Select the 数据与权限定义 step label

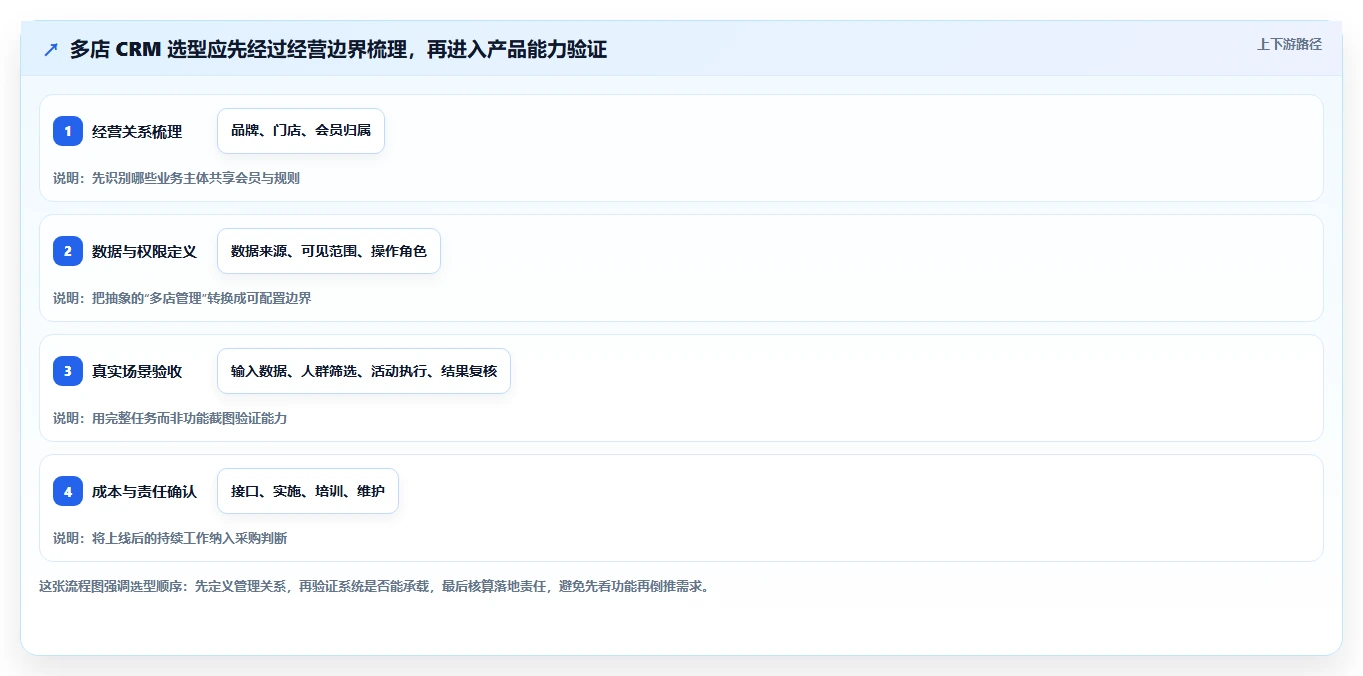(144, 251)
